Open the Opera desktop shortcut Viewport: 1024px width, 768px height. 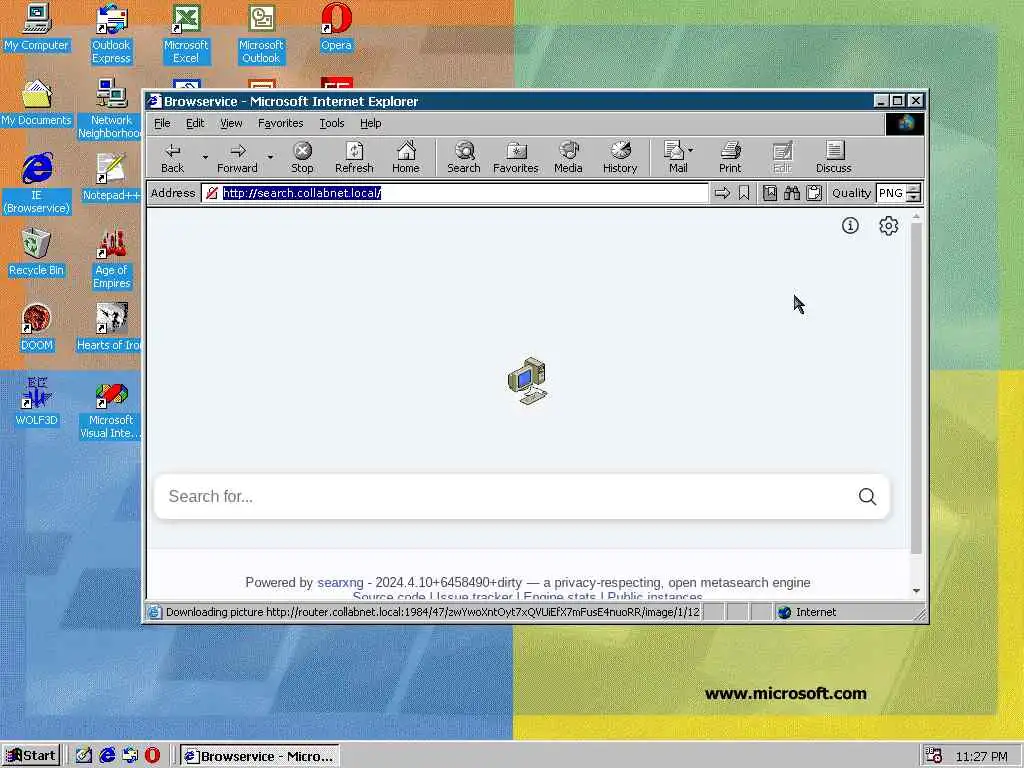[x=336, y=27]
